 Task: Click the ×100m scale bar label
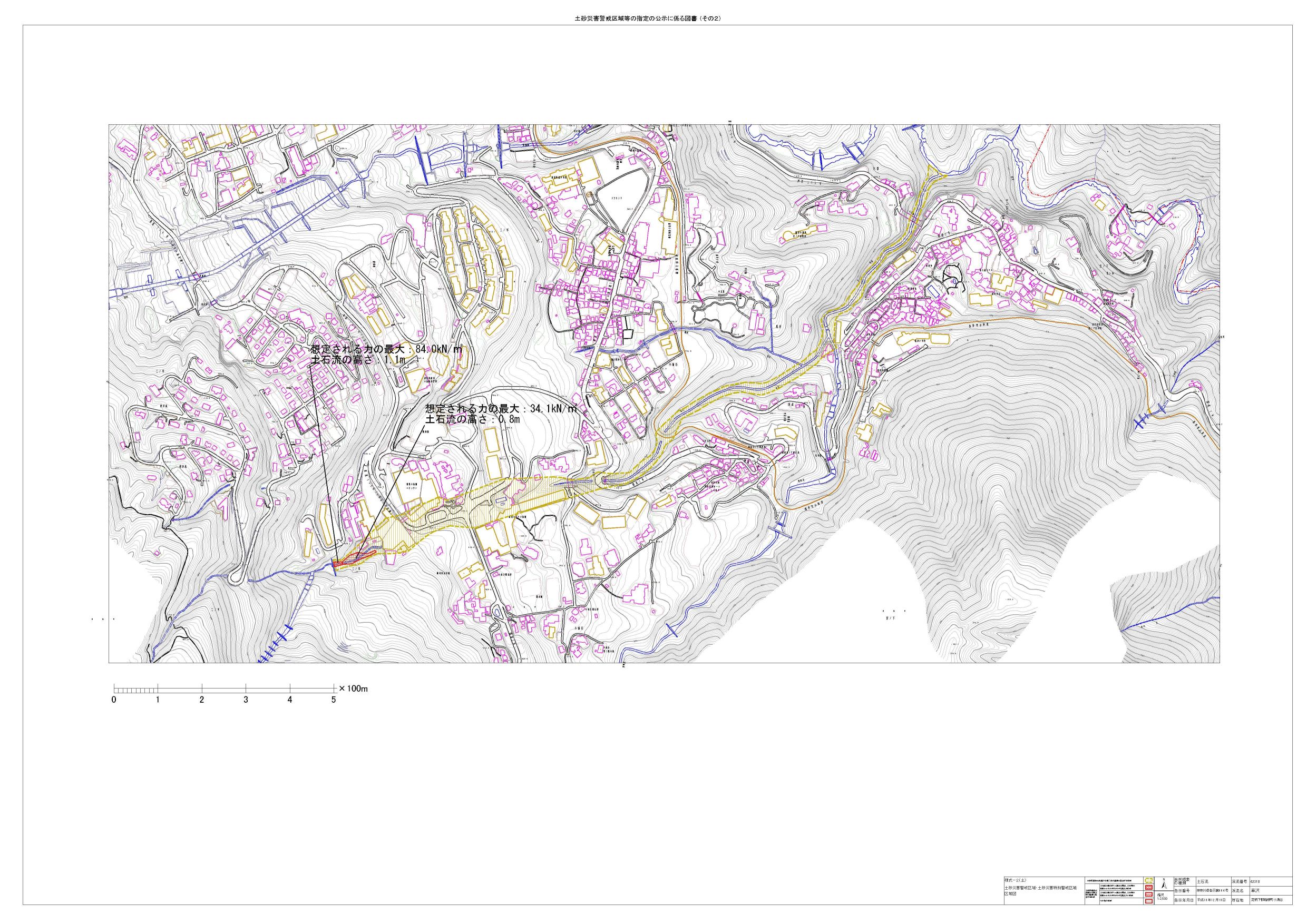354,689
